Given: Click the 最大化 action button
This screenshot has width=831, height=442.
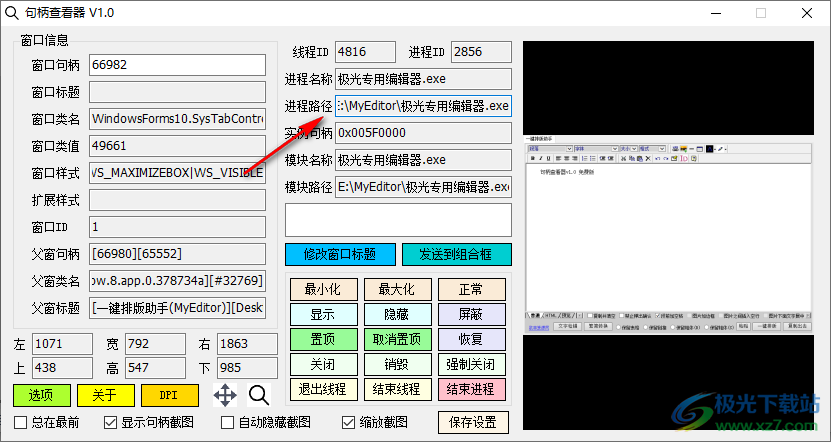Looking at the screenshot, I should (x=397, y=289).
